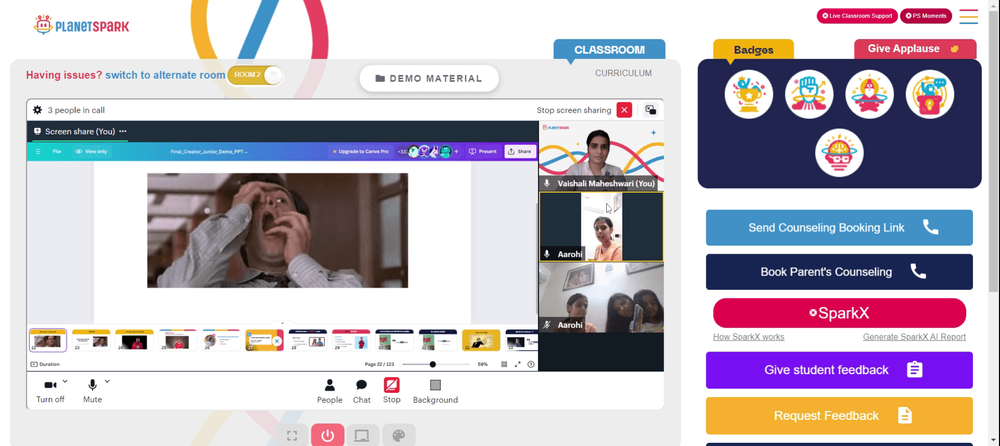Select slide 24 thumbnail
The image size is (1000, 446).
[135, 341]
